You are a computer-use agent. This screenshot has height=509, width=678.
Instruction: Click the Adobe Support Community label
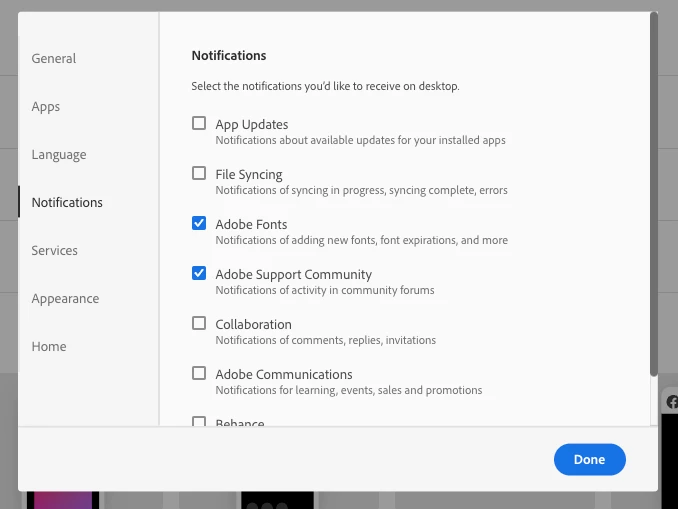coord(294,275)
